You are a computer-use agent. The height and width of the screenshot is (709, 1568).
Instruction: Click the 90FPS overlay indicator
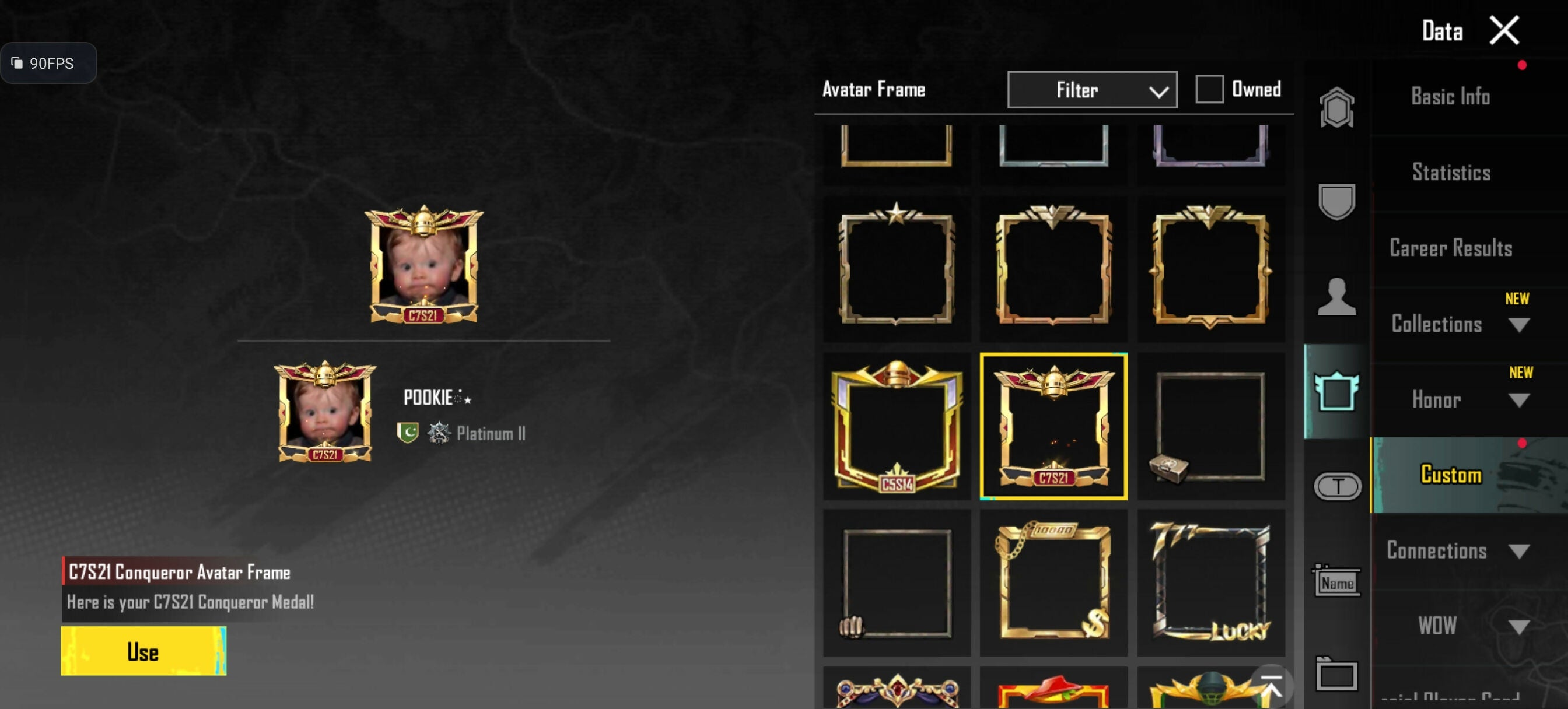48,64
